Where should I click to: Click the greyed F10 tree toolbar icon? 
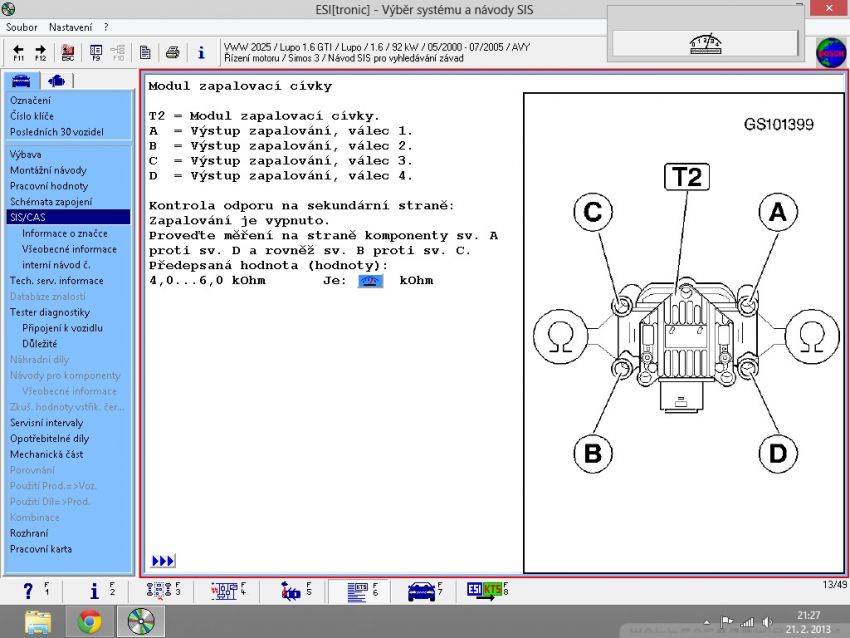click(118, 52)
